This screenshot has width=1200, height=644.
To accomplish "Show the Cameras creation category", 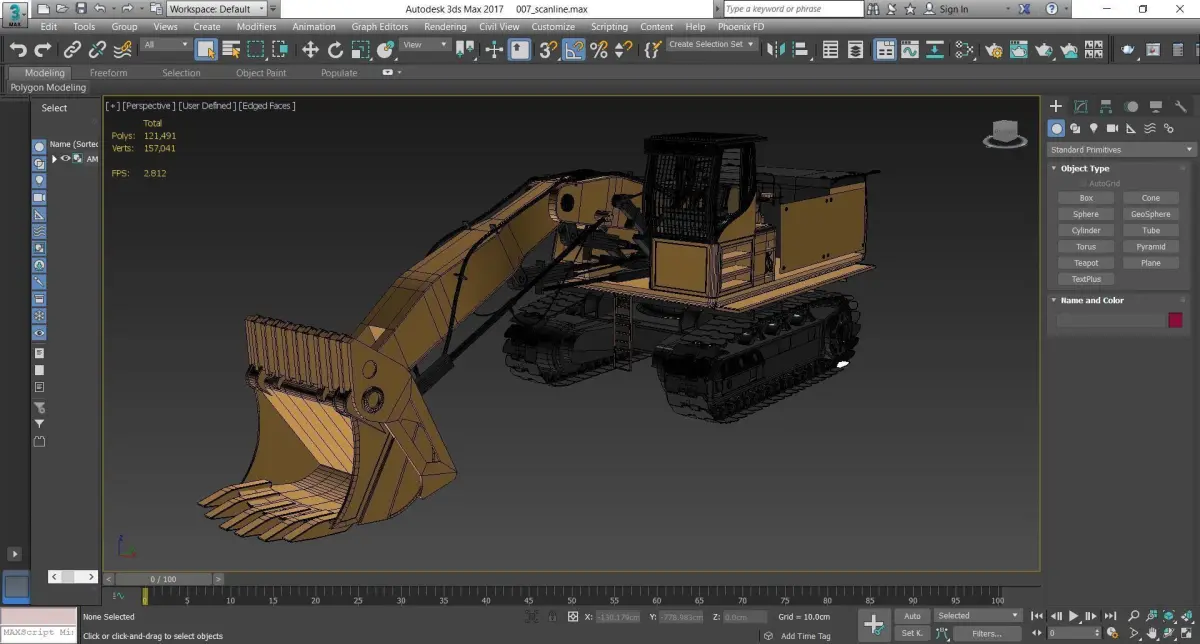I will coord(1113,128).
